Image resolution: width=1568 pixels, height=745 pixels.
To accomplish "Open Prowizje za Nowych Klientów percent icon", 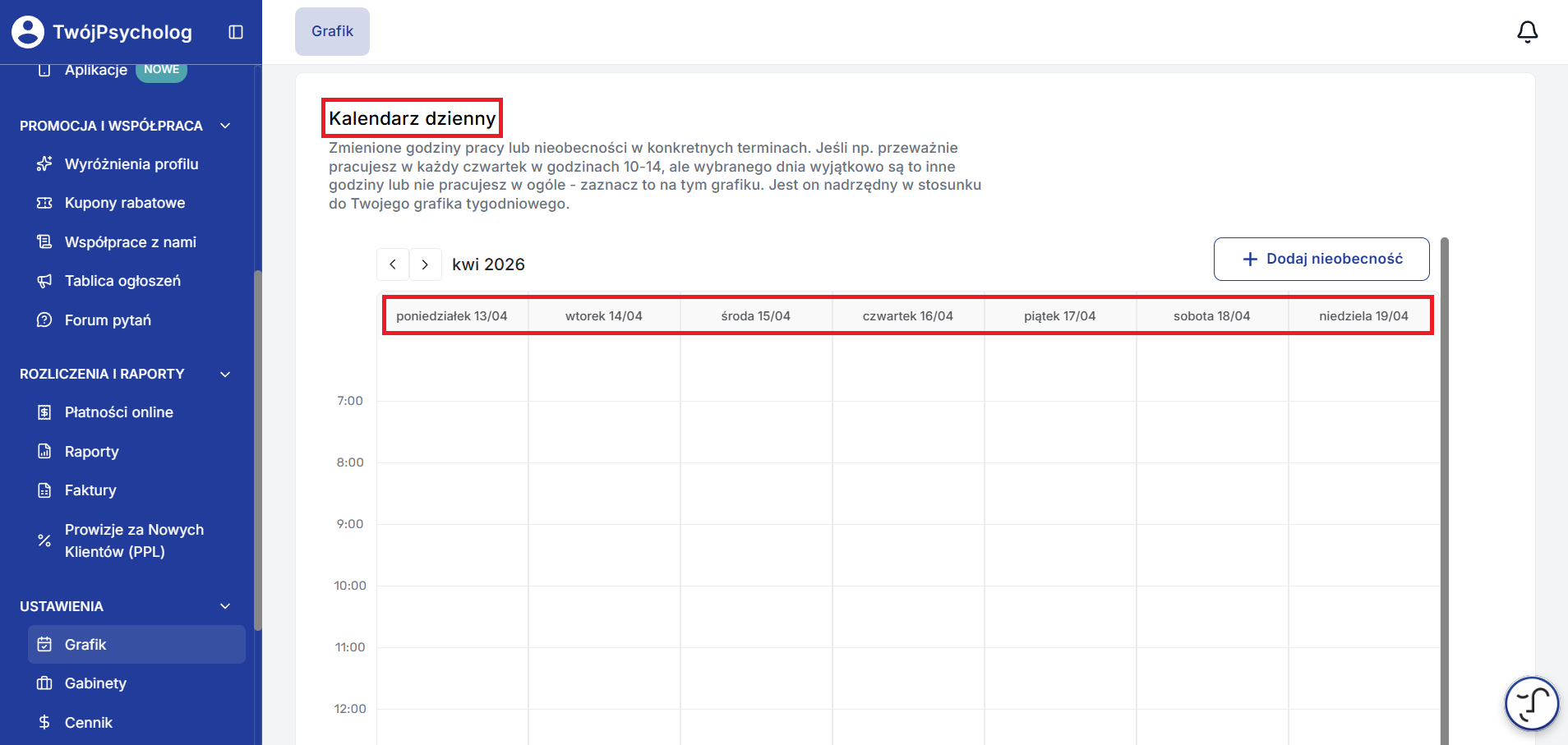I will 44,540.
